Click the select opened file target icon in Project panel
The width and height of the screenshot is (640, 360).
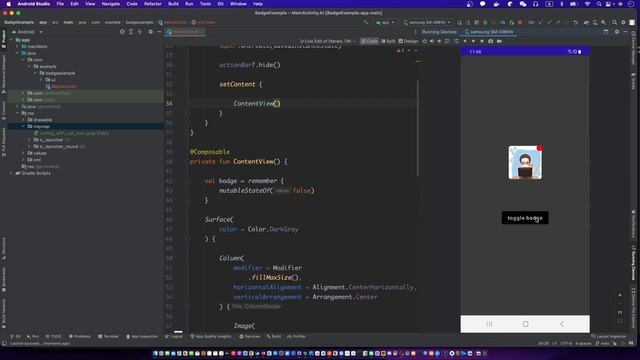[x=122, y=31]
